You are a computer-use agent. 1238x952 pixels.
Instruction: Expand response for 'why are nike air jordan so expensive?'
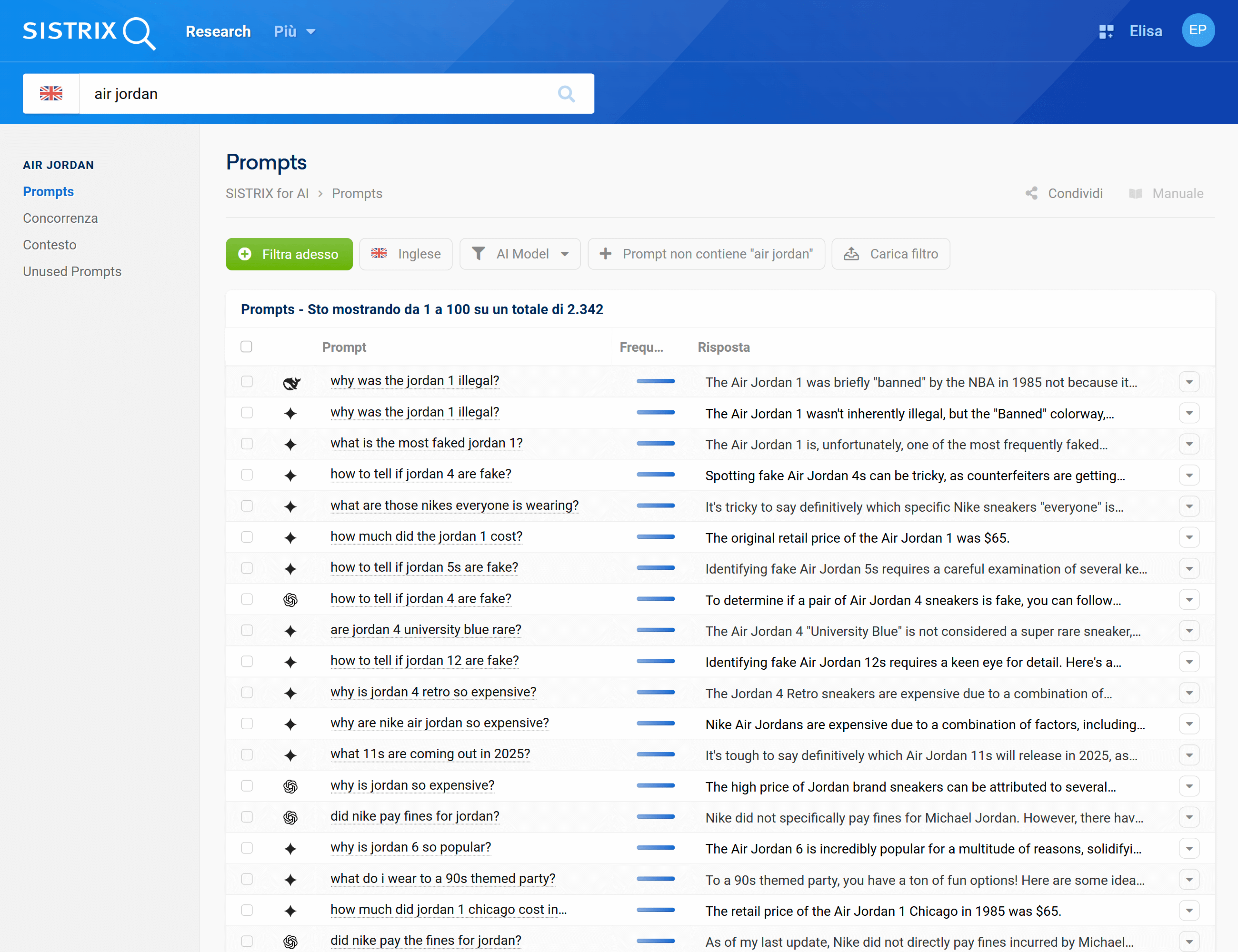1189,724
